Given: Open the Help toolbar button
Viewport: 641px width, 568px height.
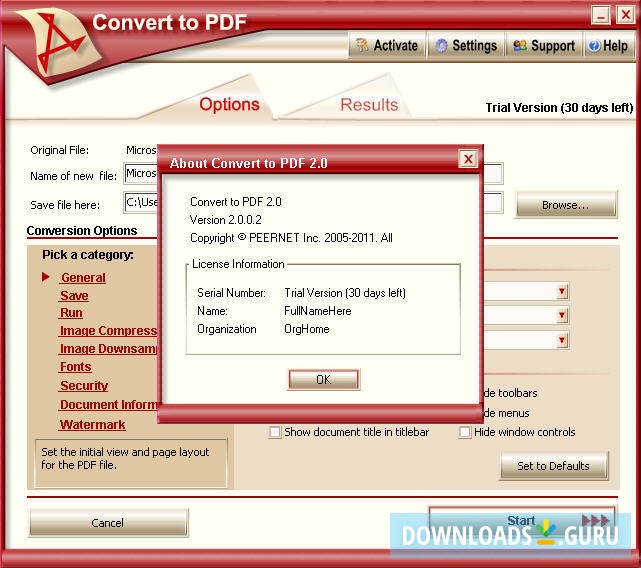Looking at the screenshot, I should pyautogui.click(x=608, y=45).
